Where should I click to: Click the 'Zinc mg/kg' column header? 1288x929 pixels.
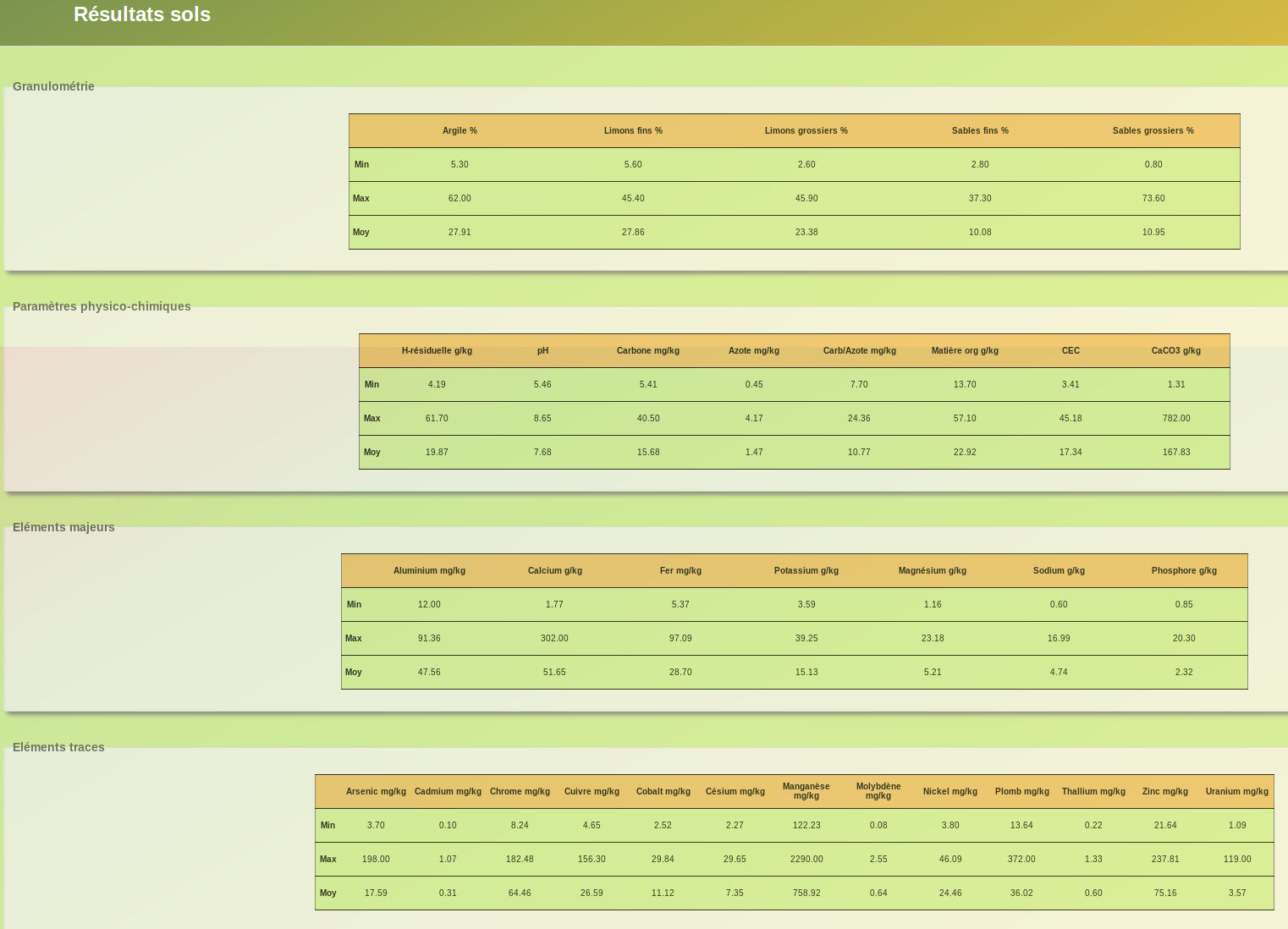(x=1165, y=791)
